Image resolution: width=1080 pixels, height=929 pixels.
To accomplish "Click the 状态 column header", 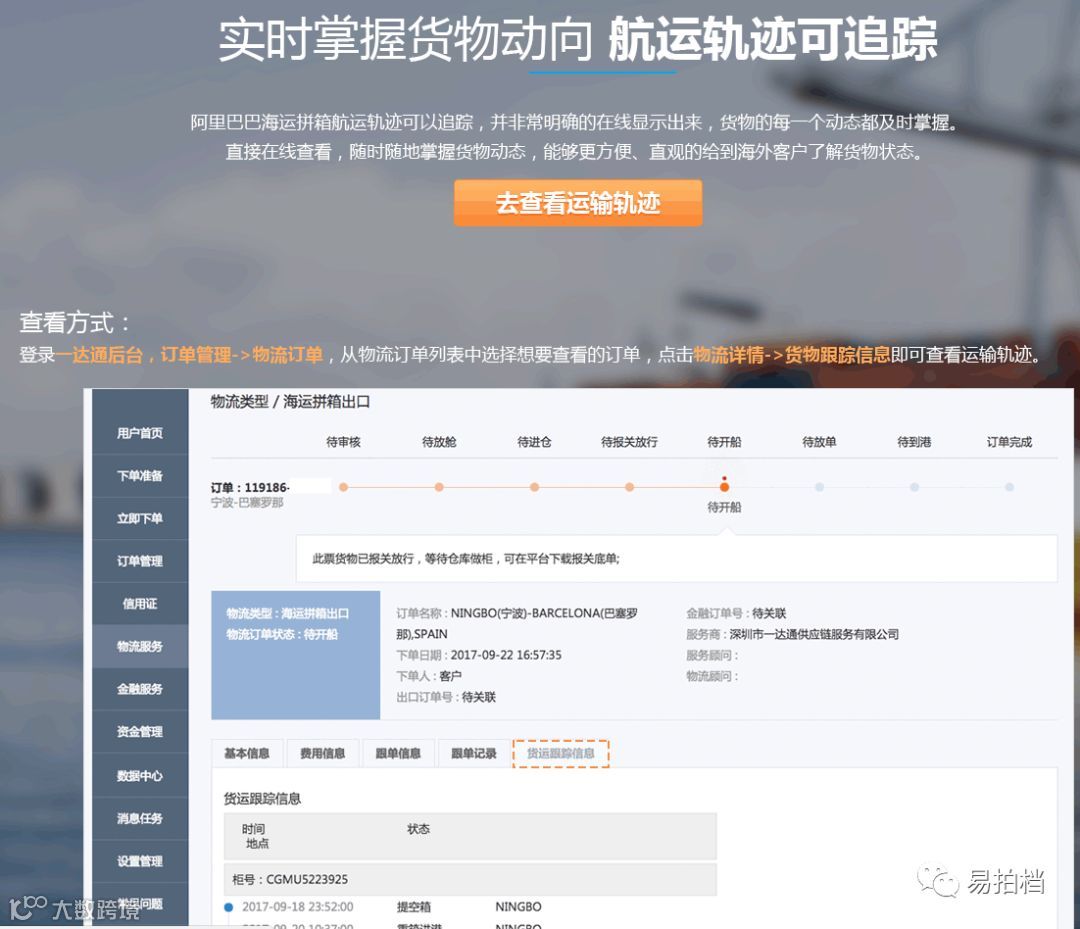I will (x=418, y=829).
